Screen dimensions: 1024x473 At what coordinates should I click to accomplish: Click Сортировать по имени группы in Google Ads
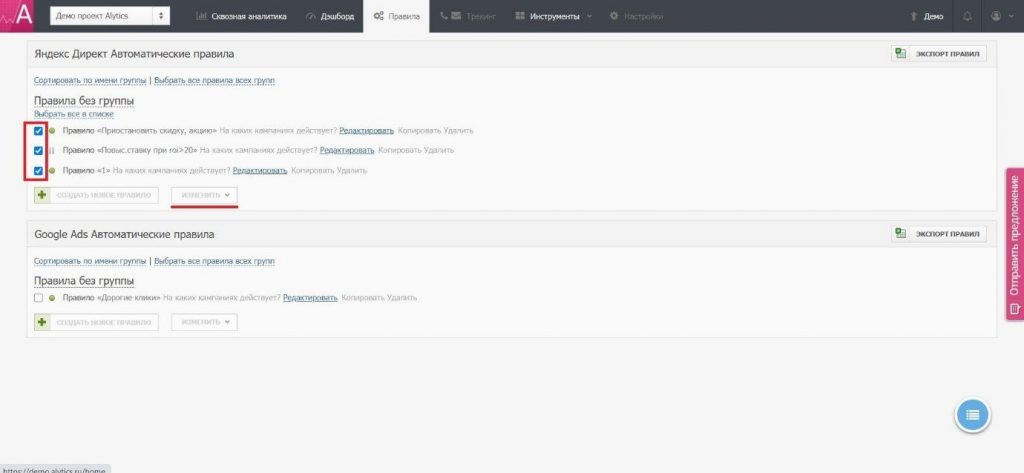pos(90,261)
